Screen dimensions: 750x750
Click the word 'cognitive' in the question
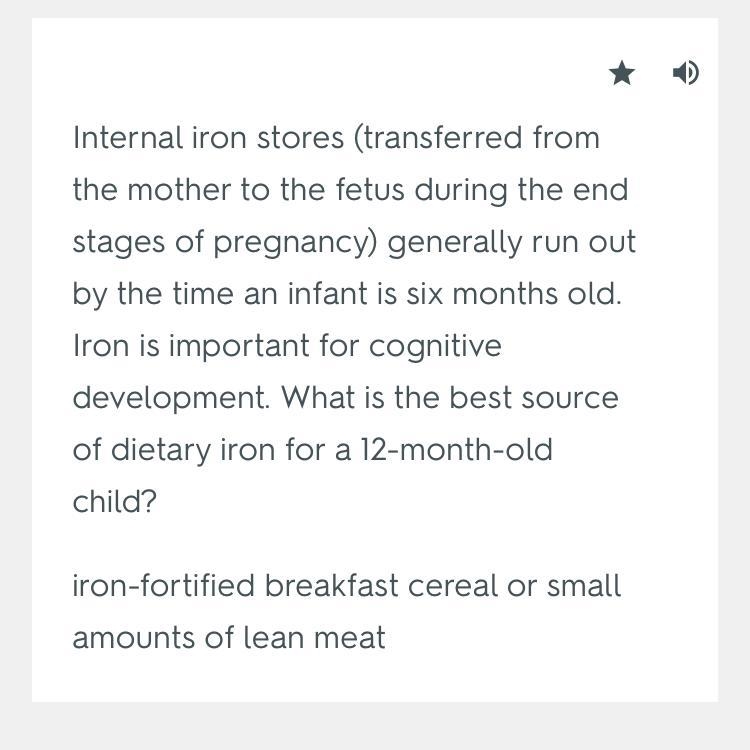click(x=435, y=346)
